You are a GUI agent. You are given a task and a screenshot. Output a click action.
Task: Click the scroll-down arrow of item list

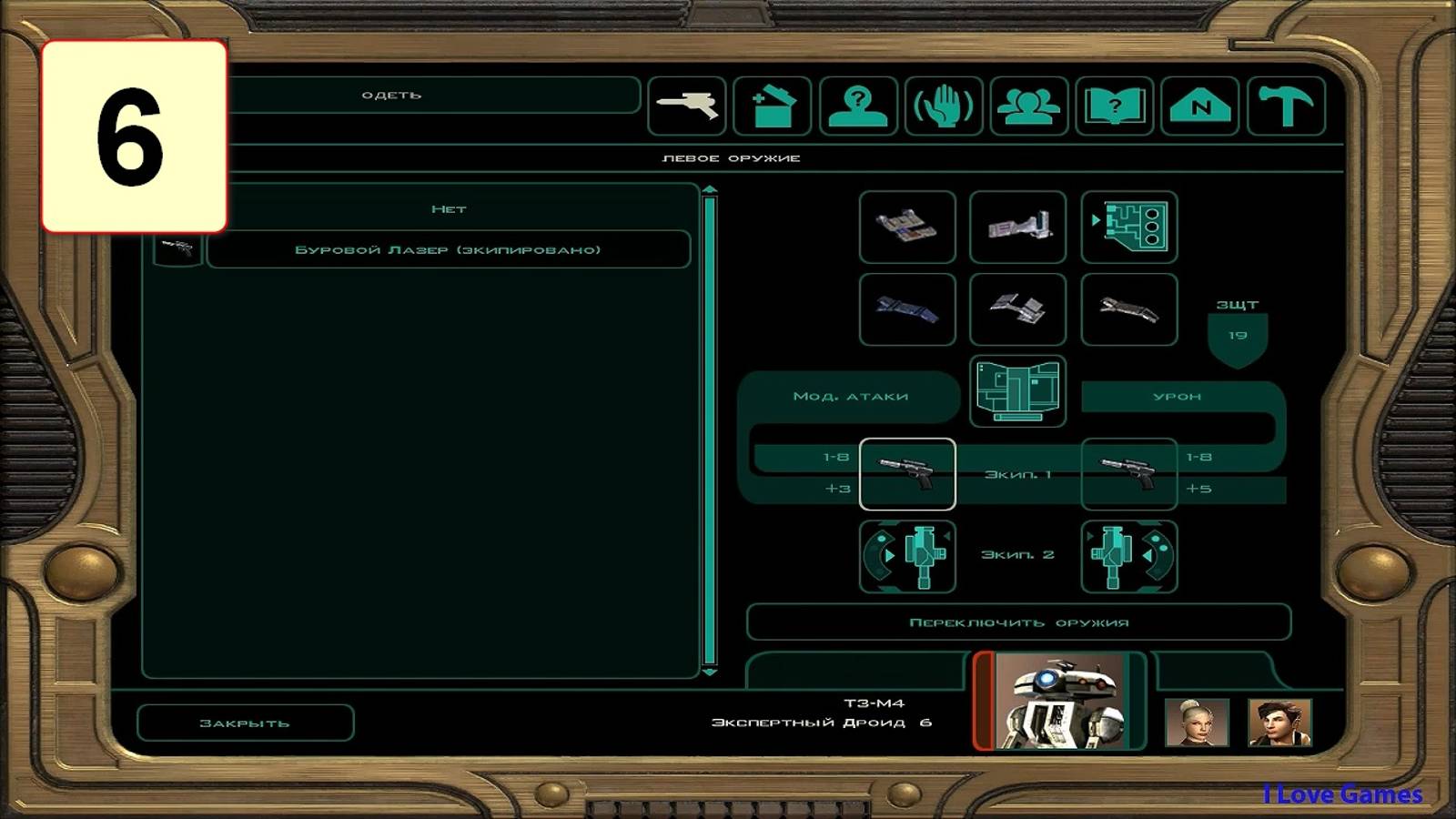(x=710, y=672)
